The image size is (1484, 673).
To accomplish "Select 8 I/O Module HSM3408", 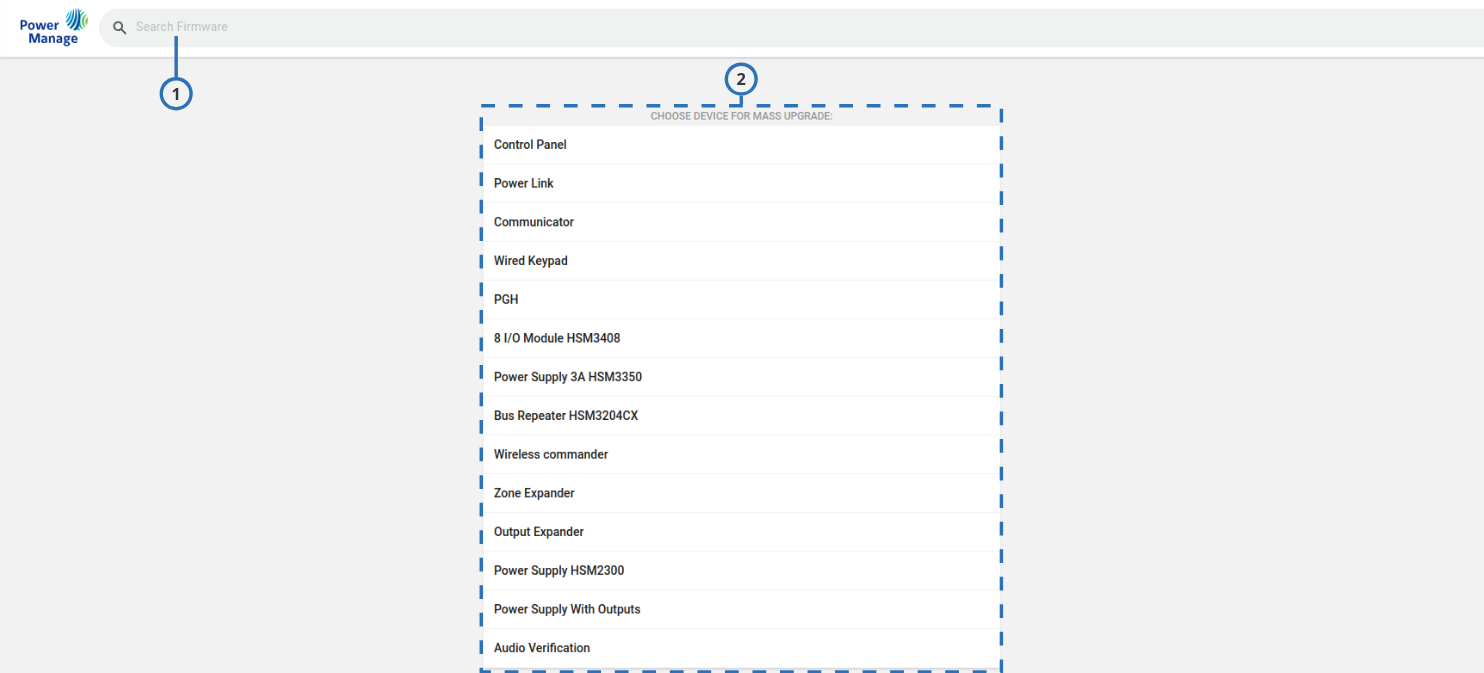I will [740, 338].
